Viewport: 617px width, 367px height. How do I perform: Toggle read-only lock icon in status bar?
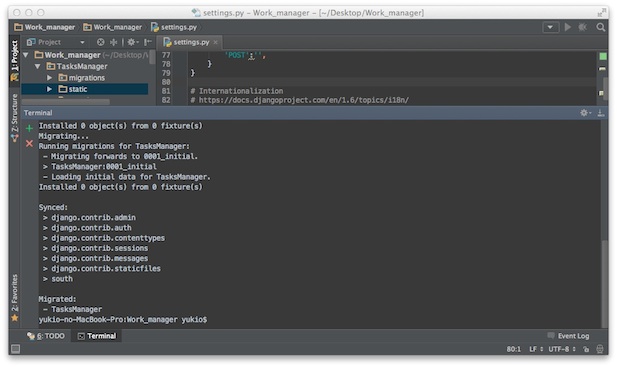click(586, 349)
